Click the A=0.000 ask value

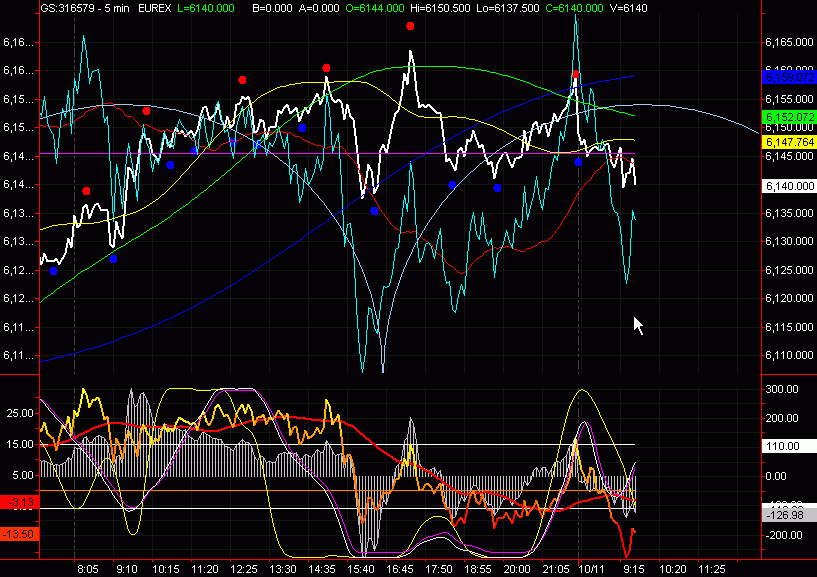pyautogui.click(x=320, y=8)
